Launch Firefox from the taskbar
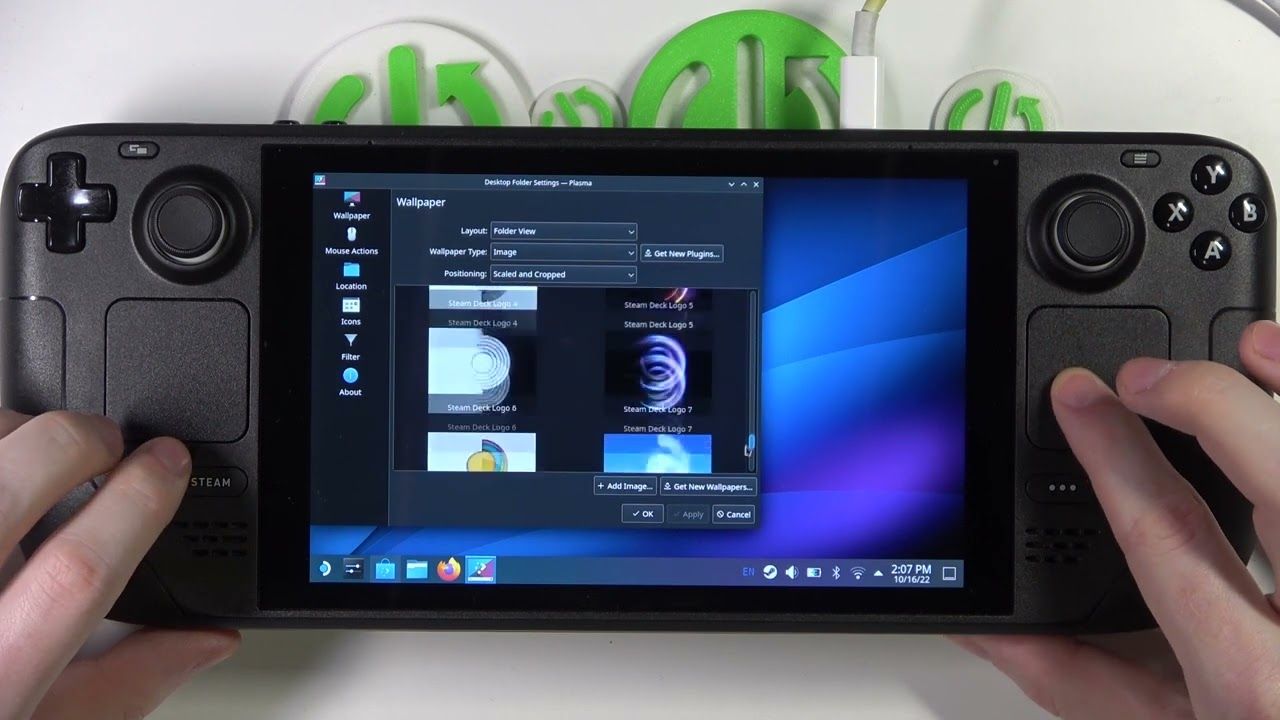The image size is (1280, 720). [449, 570]
